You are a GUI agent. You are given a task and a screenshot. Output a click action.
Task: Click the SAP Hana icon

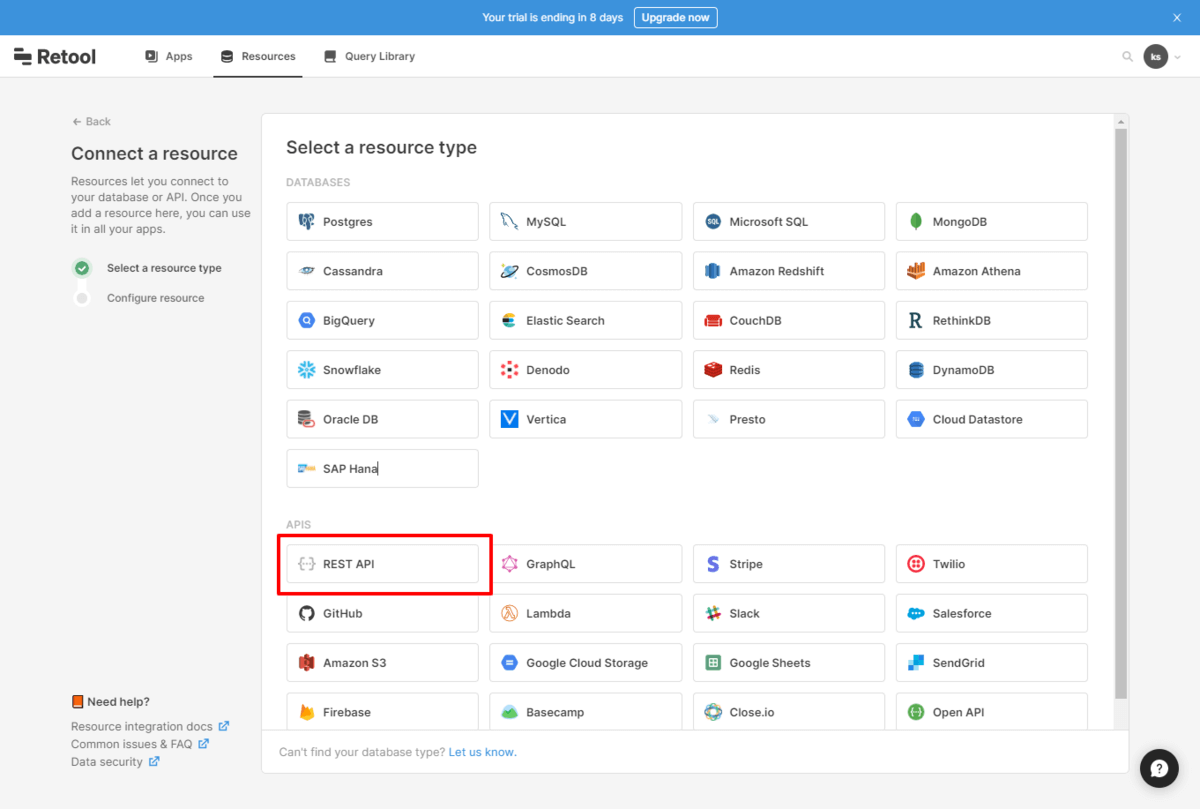(x=306, y=468)
